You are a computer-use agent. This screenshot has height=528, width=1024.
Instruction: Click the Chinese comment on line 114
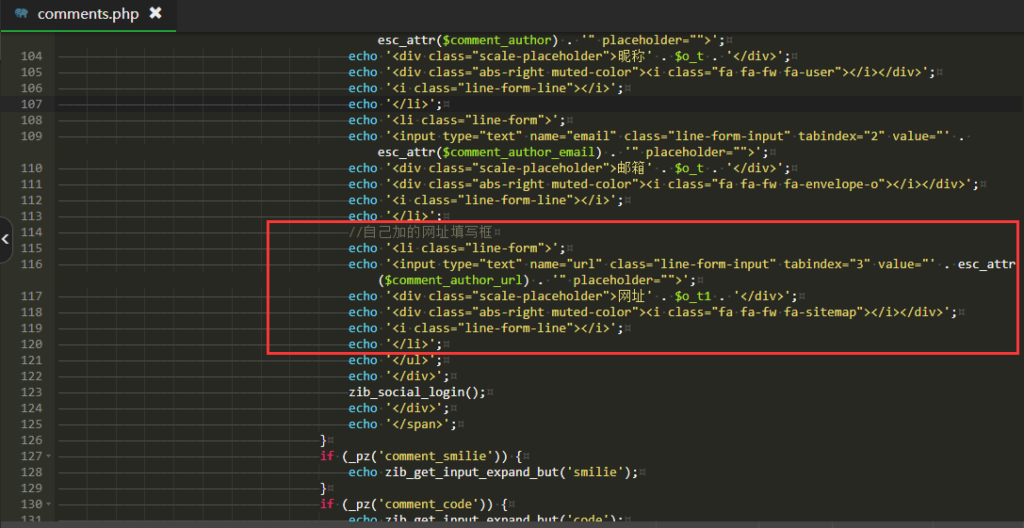[x=420, y=232]
